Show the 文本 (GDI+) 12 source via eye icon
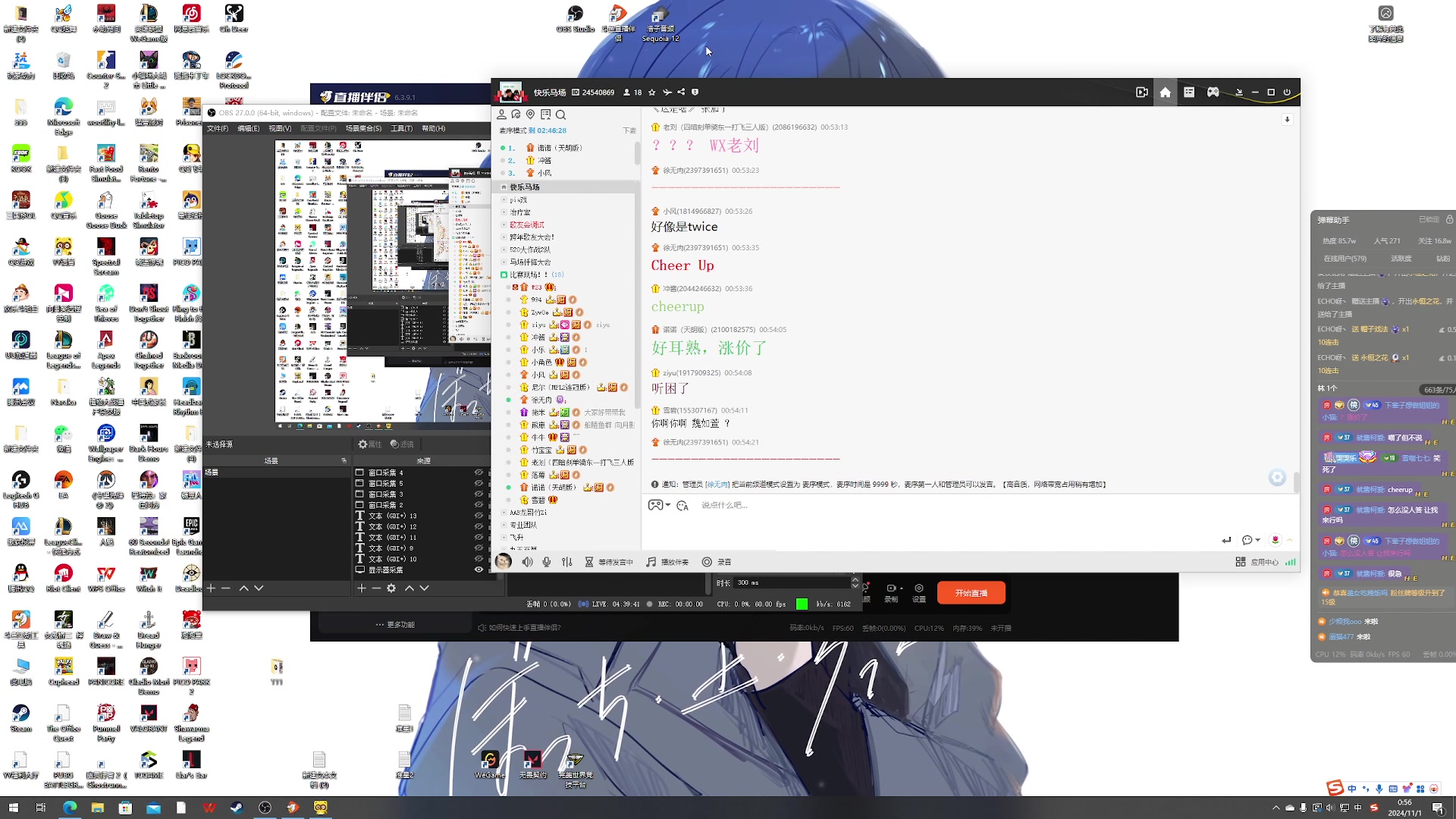Viewport: 1456px width, 819px height. pos(479,526)
